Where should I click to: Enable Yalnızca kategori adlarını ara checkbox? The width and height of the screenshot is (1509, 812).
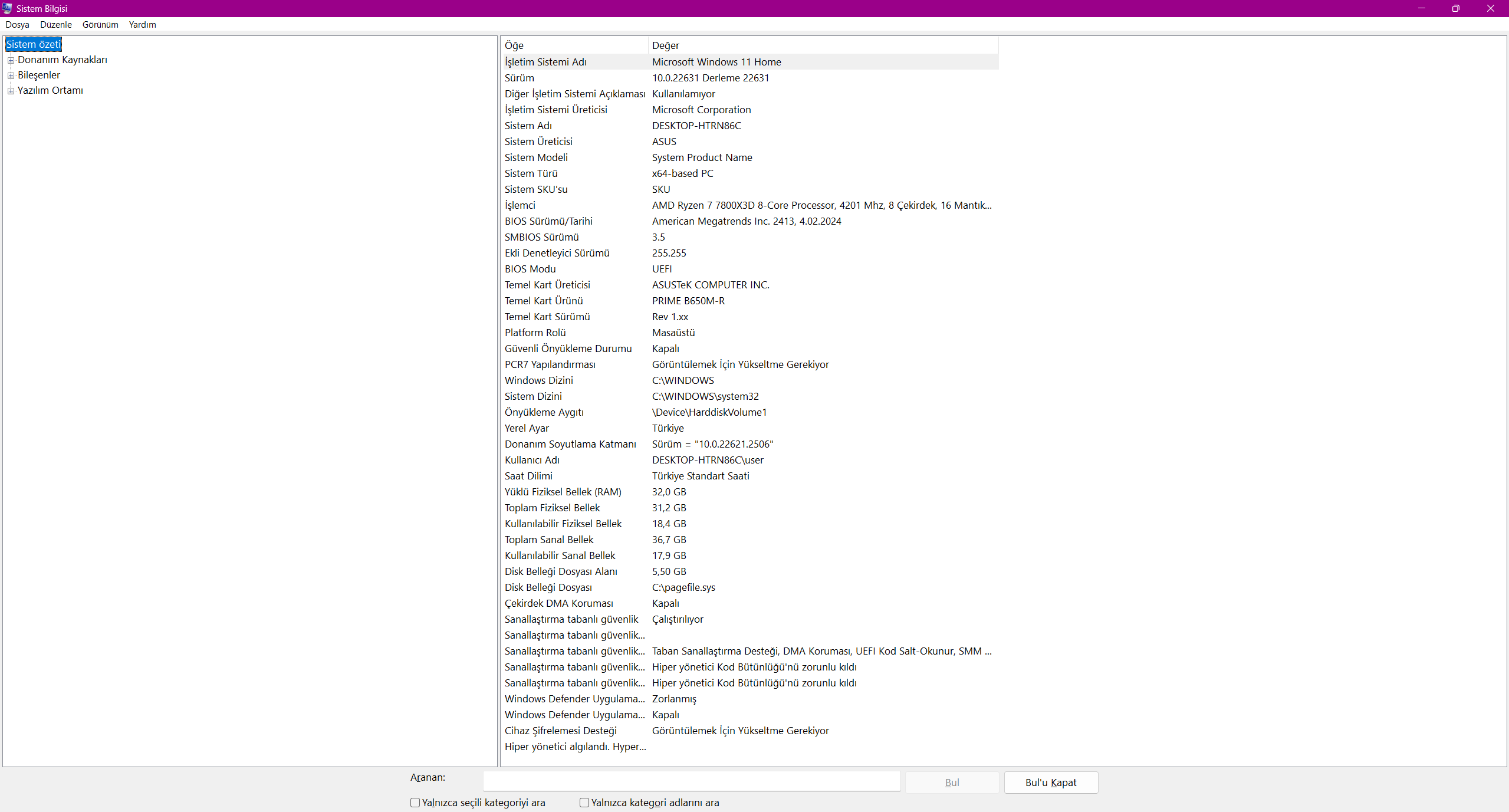tap(584, 803)
